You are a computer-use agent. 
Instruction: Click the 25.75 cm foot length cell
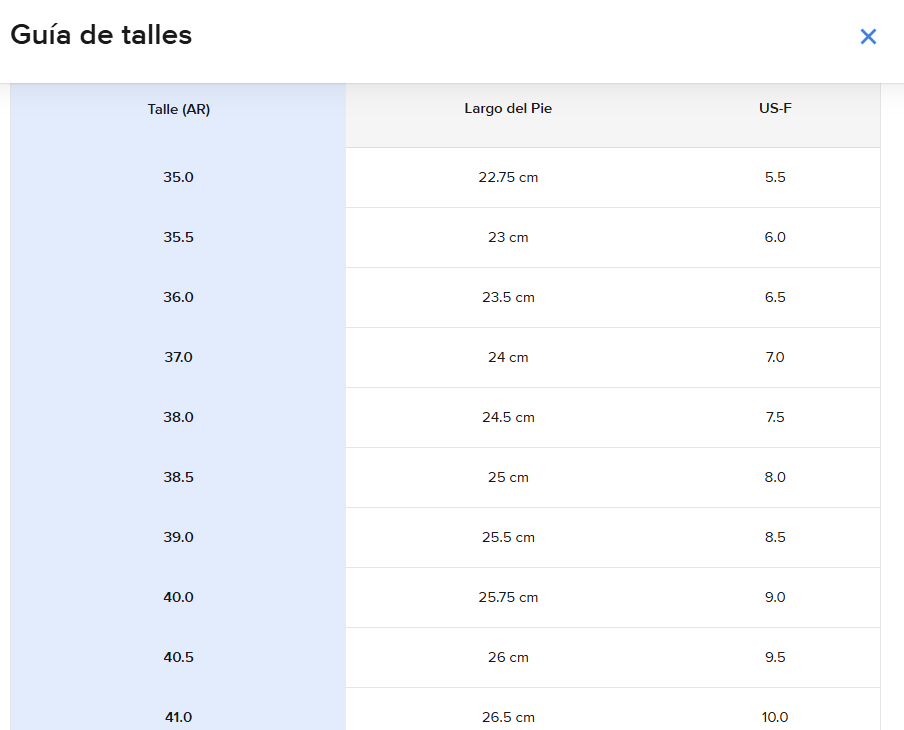[508, 597]
